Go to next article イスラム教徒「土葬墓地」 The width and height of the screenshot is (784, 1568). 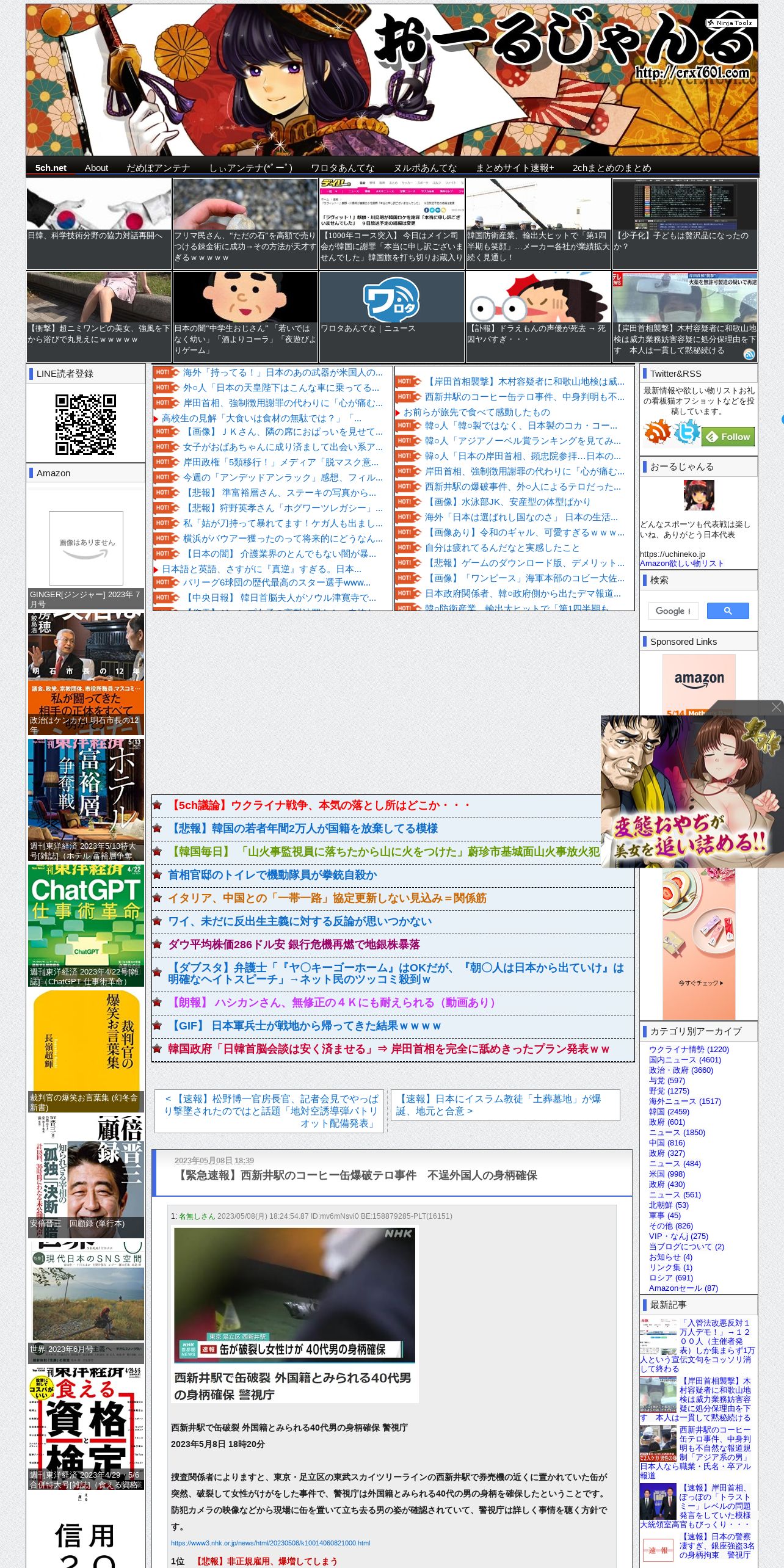tap(505, 1105)
